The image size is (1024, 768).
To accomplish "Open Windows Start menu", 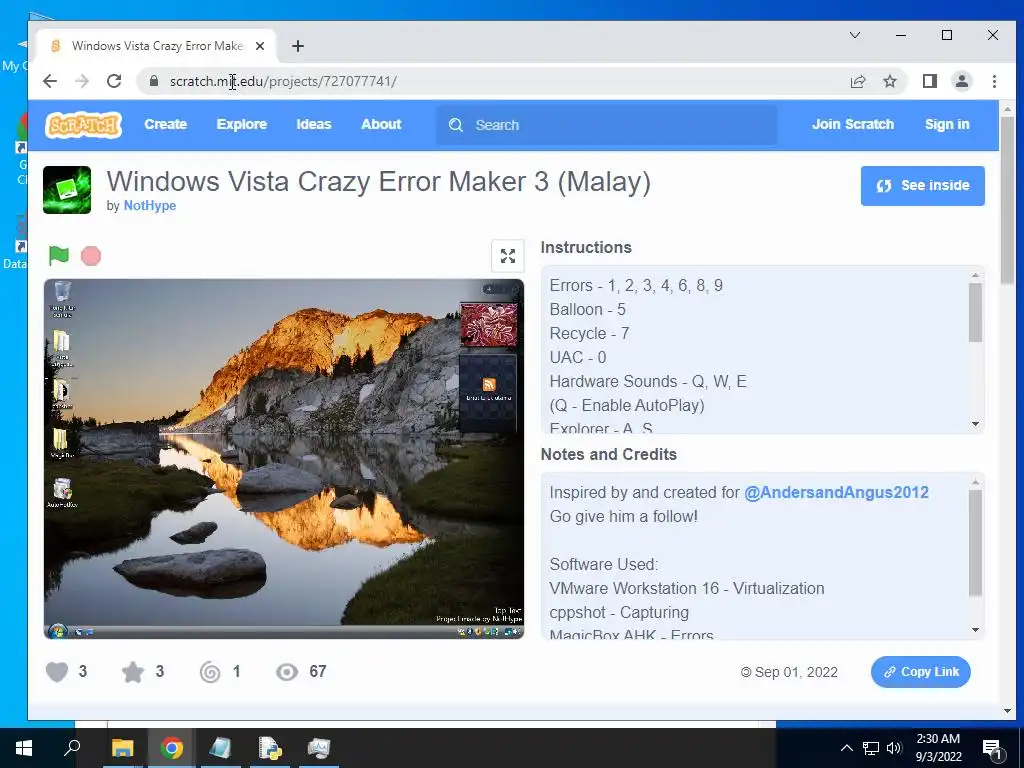I will click(24, 748).
